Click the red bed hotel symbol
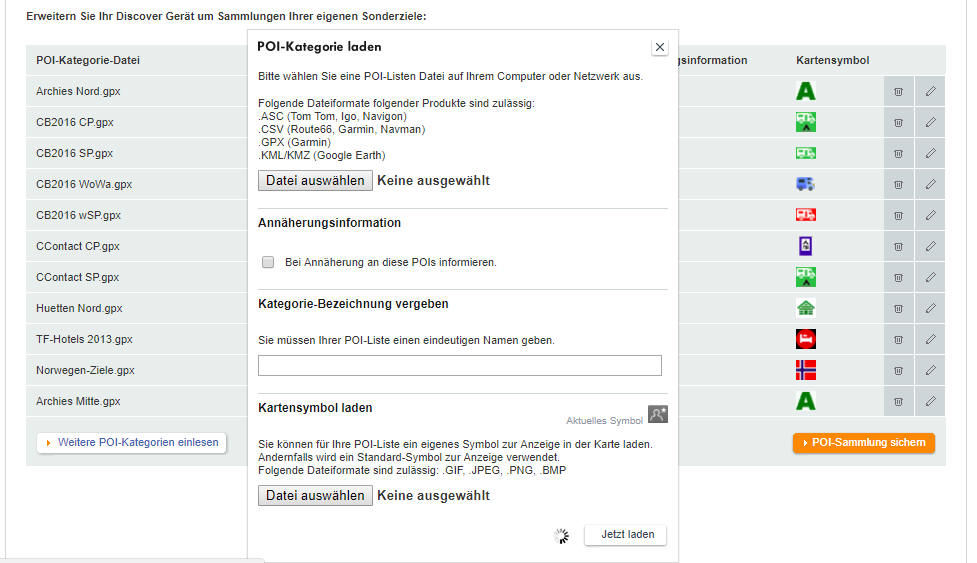 [806, 339]
